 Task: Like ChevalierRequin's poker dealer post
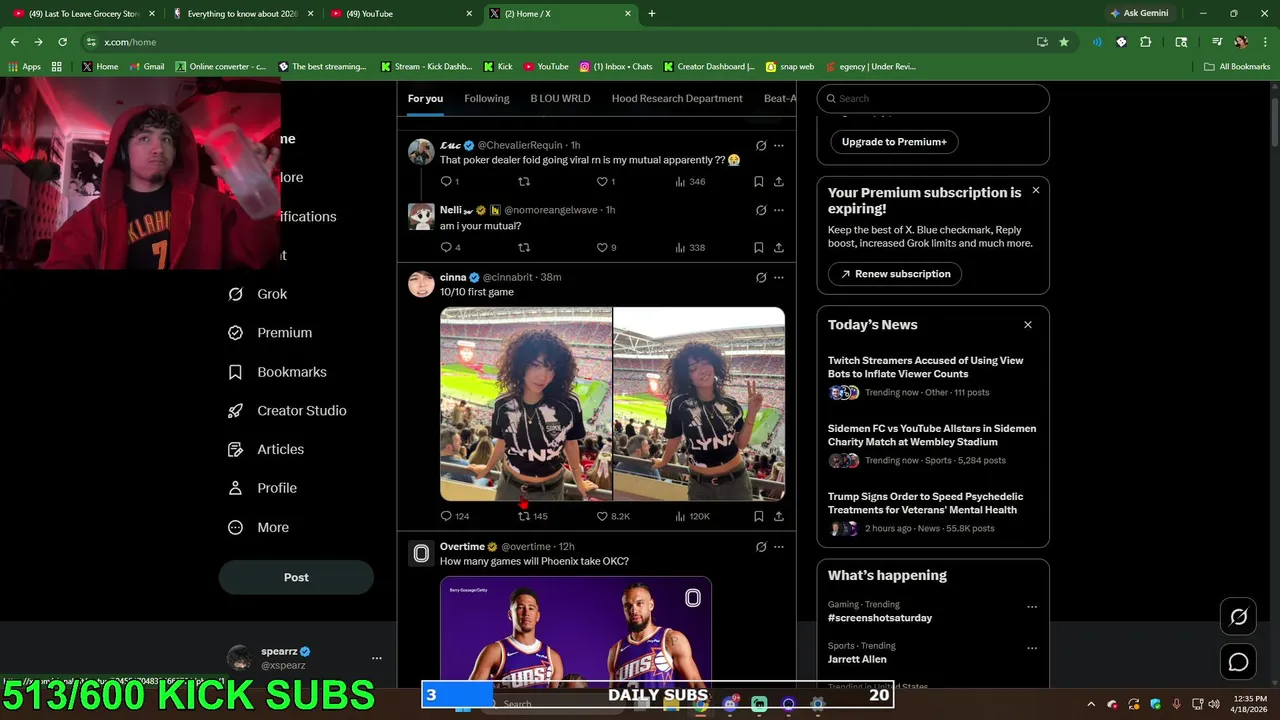tap(602, 181)
